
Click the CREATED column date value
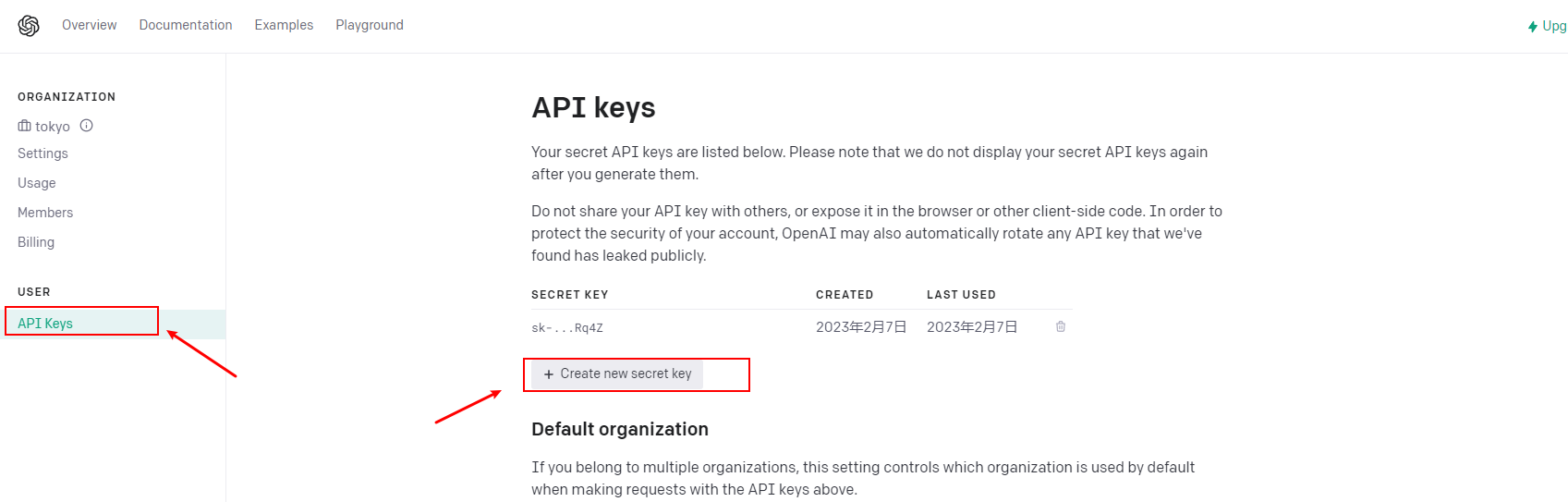click(x=861, y=327)
